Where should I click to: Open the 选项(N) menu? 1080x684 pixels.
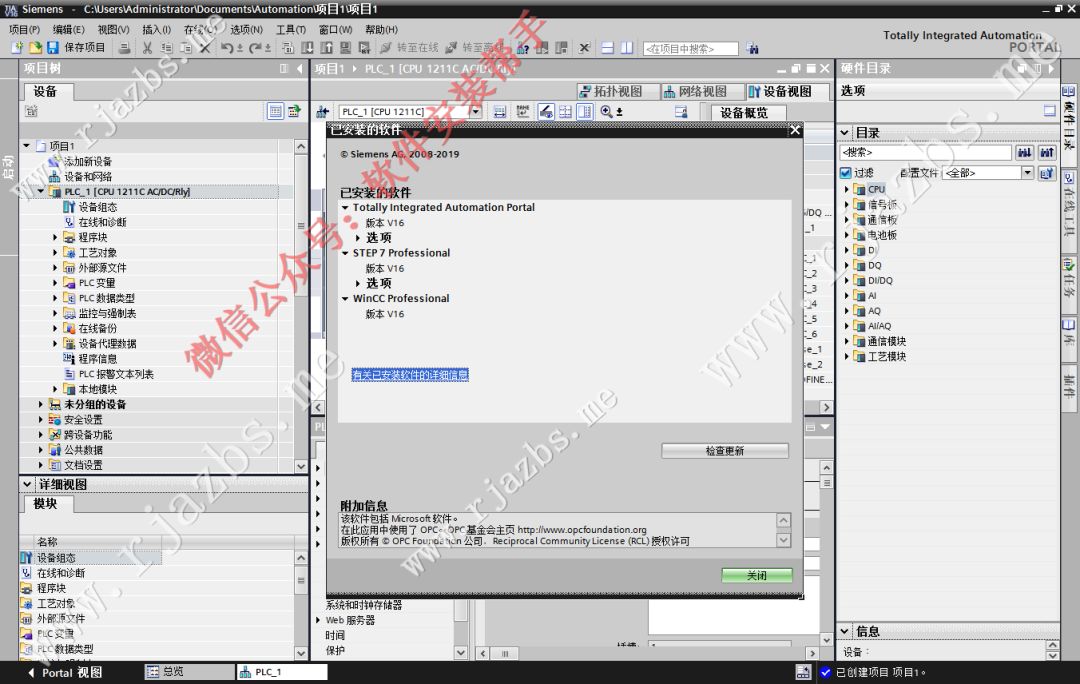[x=246, y=30]
